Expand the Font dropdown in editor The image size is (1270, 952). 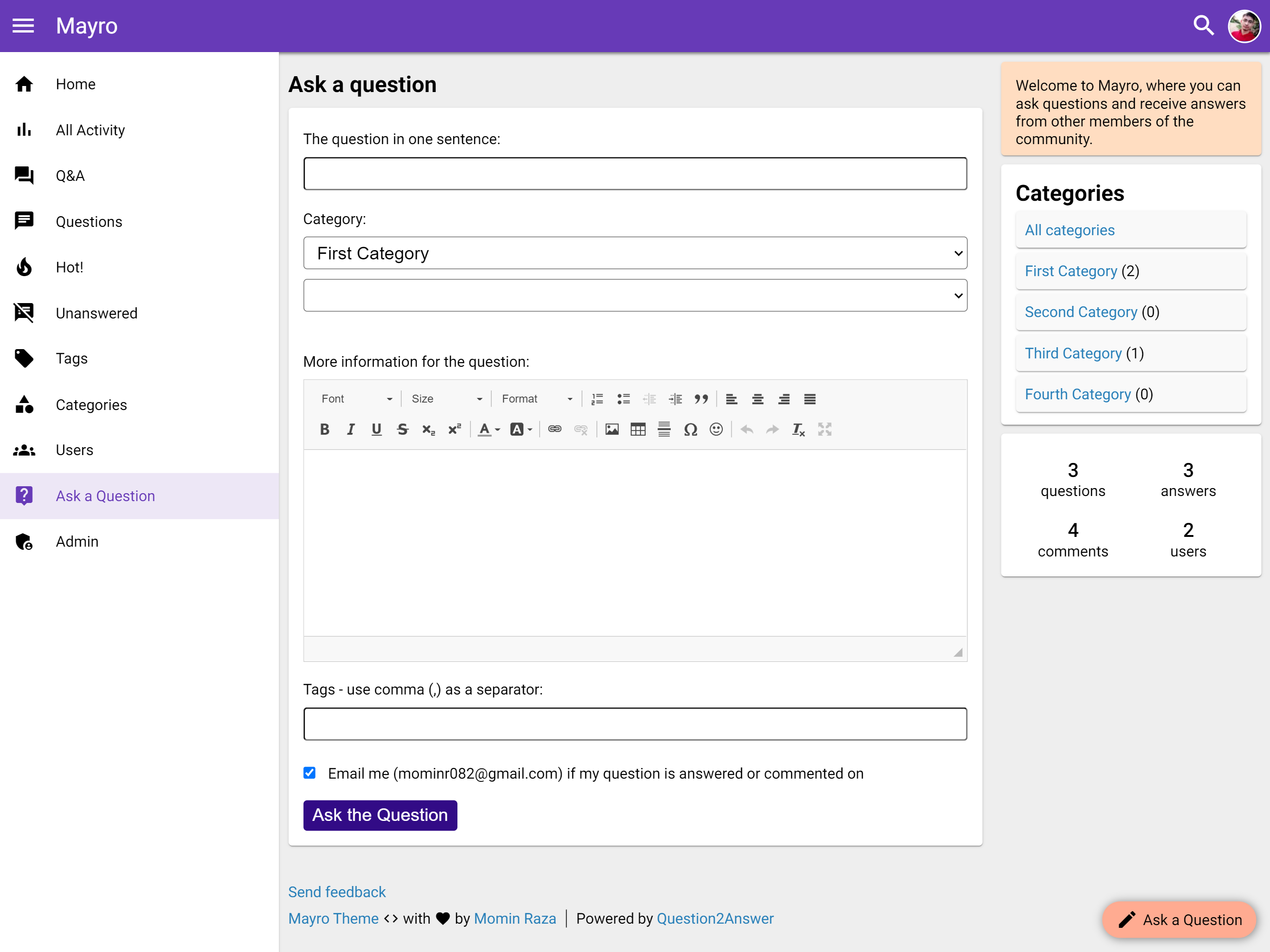click(356, 399)
